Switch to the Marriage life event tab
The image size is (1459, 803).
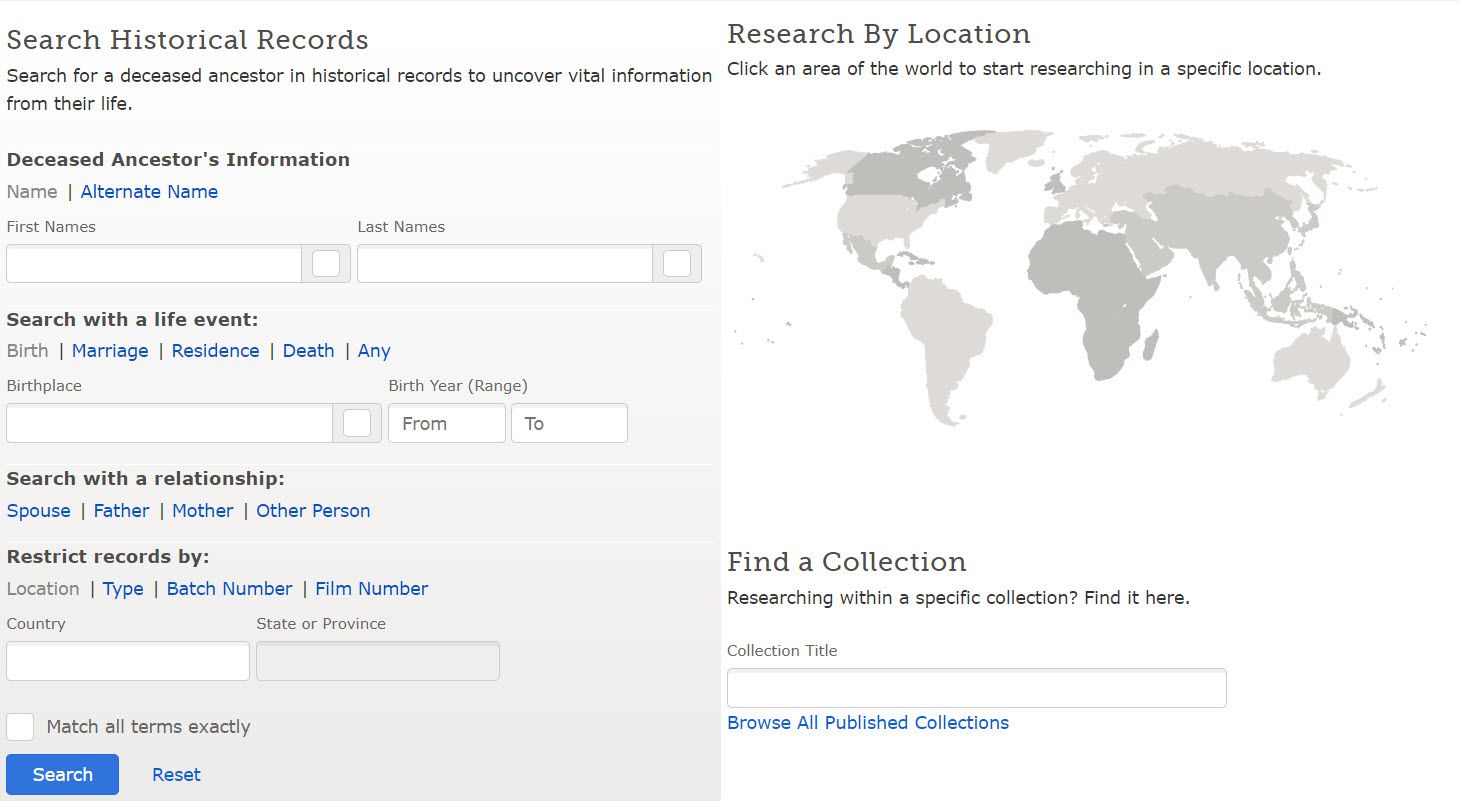point(110,350)
